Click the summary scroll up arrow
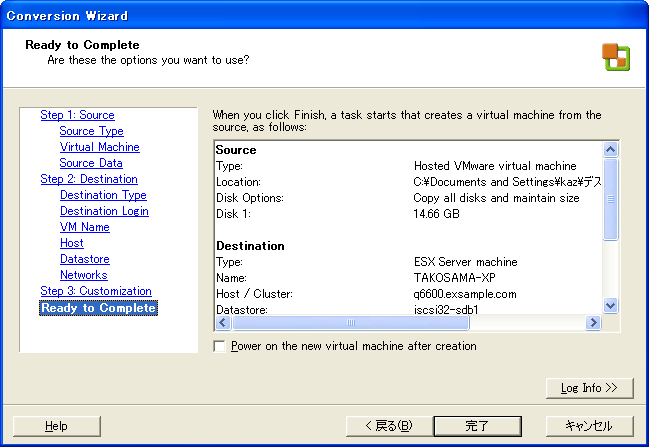Screen dimensions: 649x447 click(611, 149)
